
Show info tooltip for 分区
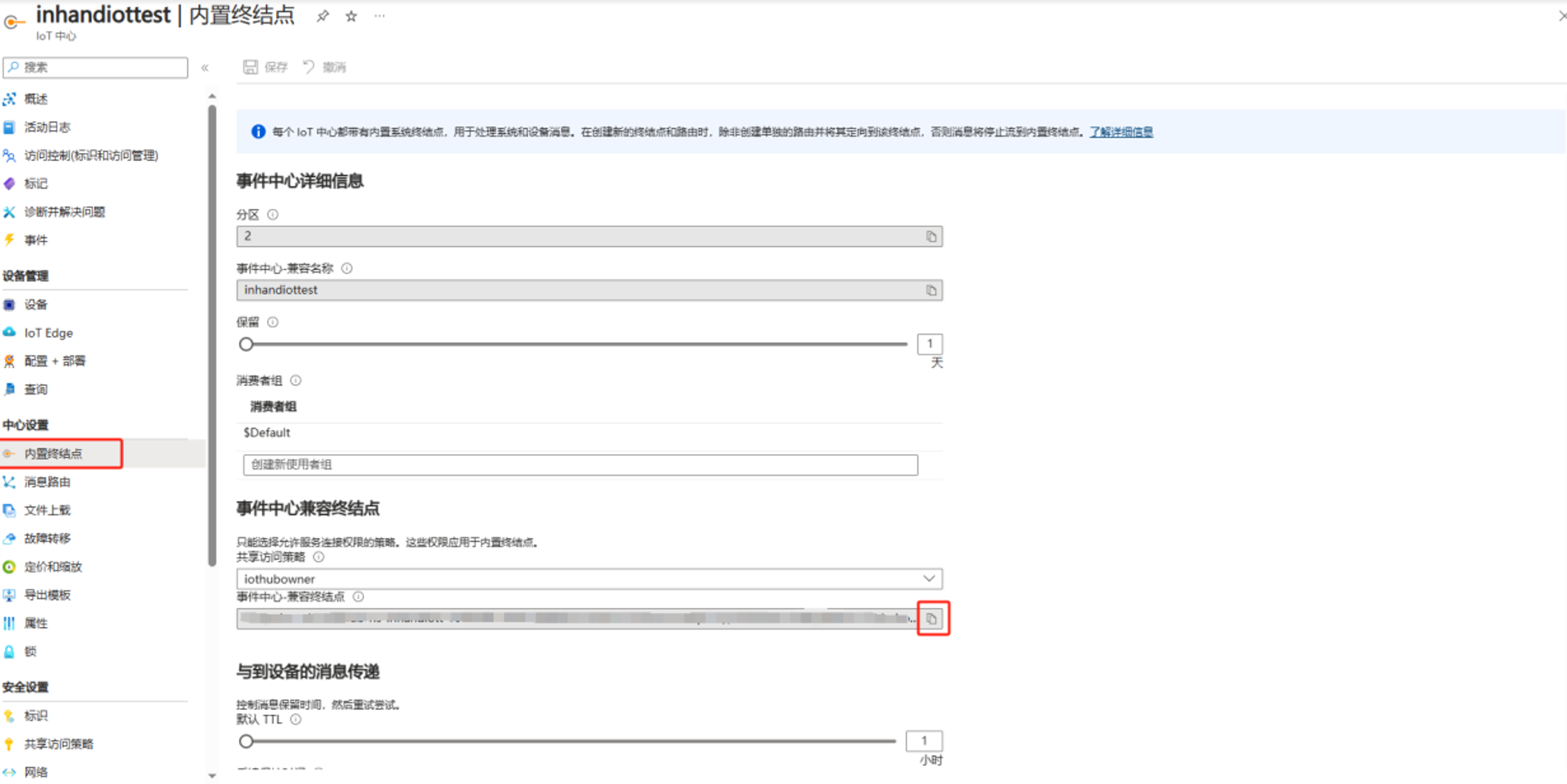(273, 214)
